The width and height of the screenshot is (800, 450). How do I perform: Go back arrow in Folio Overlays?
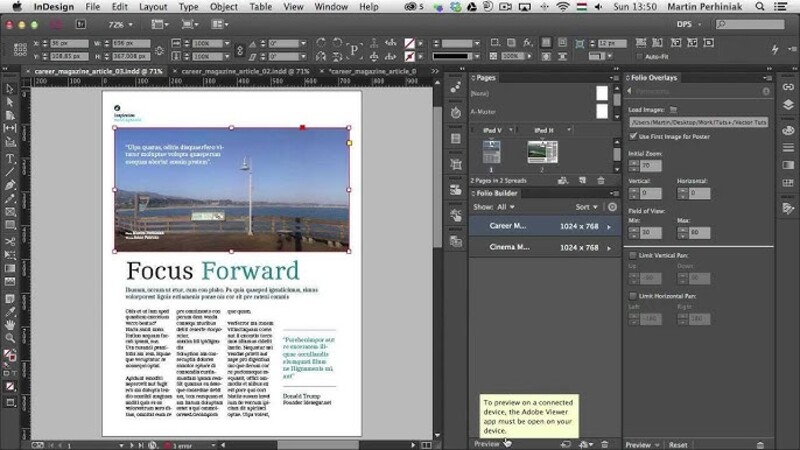[x=630, y=91]
